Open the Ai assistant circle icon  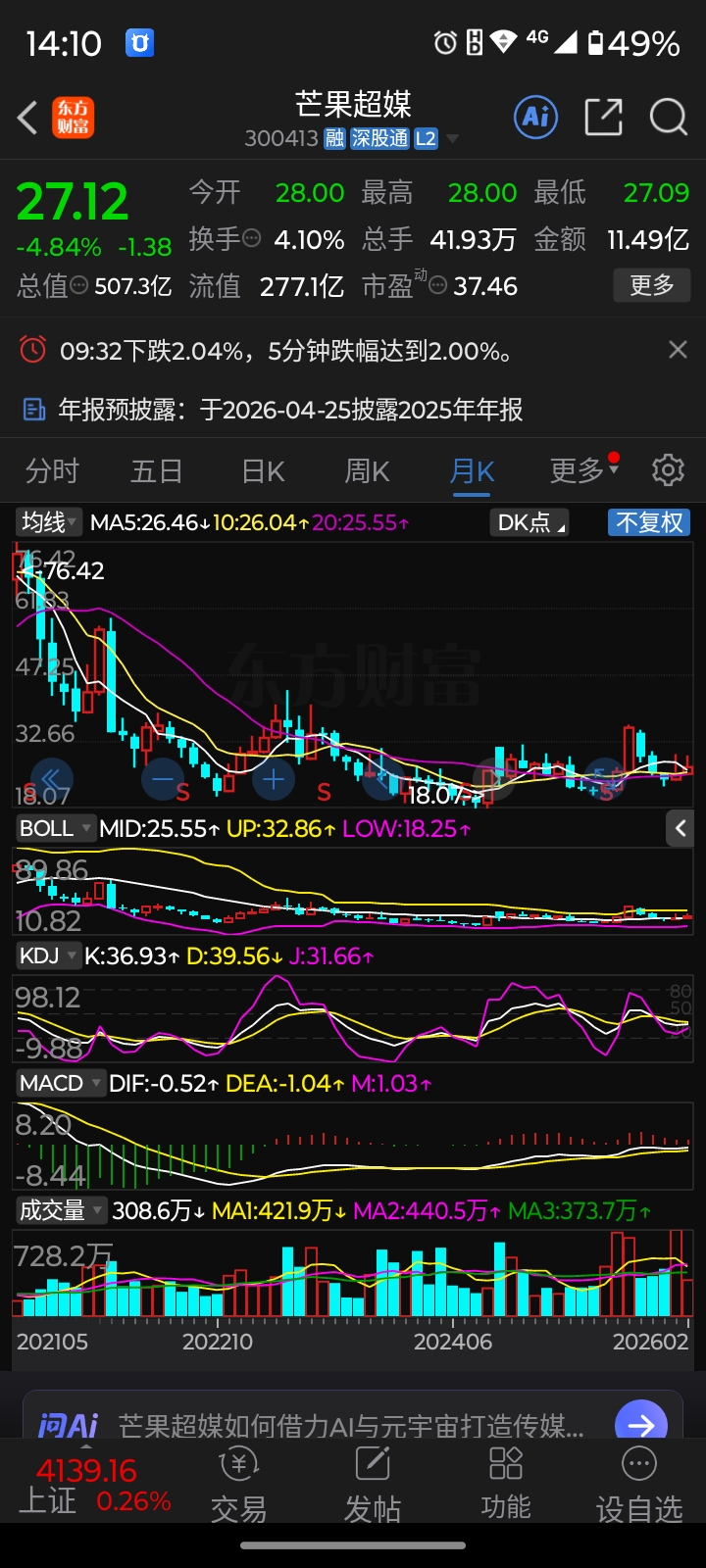click(535, 118)
